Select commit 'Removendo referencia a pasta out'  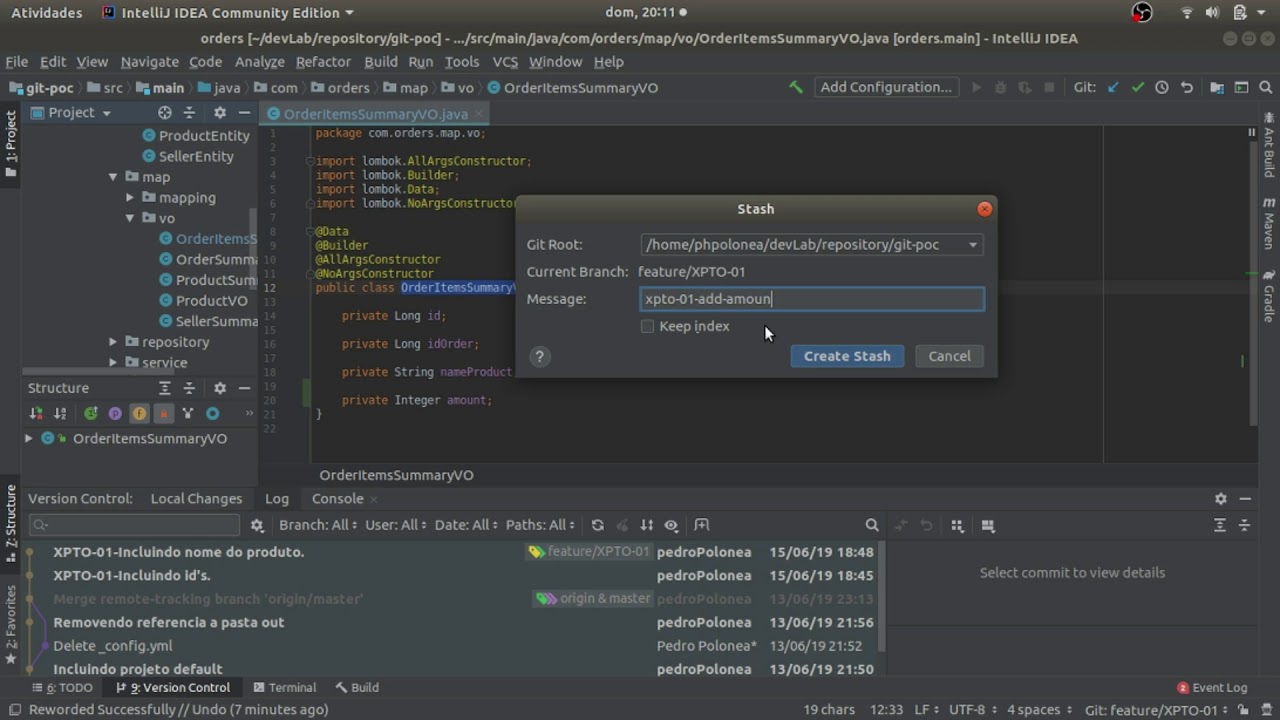point(168,622)
